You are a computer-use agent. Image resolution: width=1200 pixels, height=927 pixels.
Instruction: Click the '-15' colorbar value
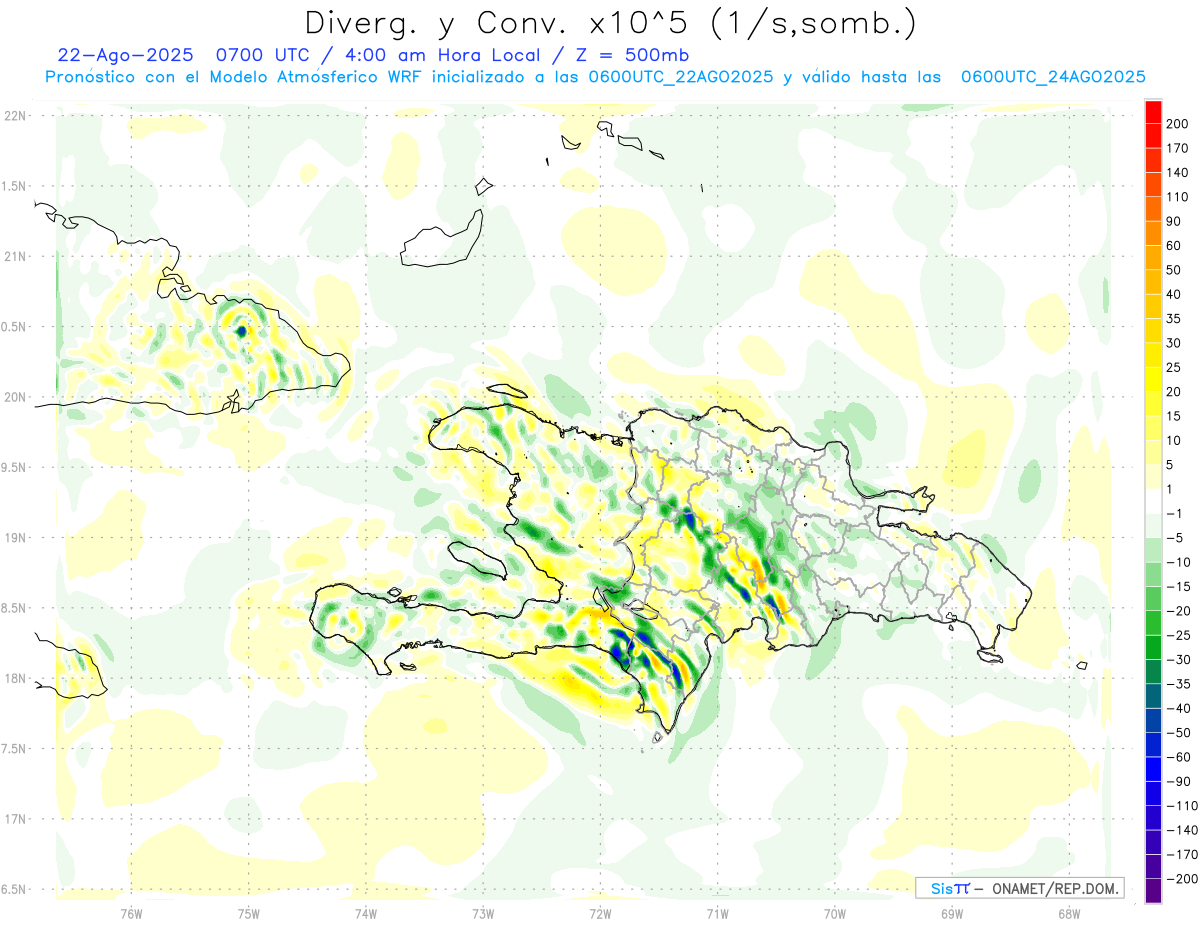1181,586
